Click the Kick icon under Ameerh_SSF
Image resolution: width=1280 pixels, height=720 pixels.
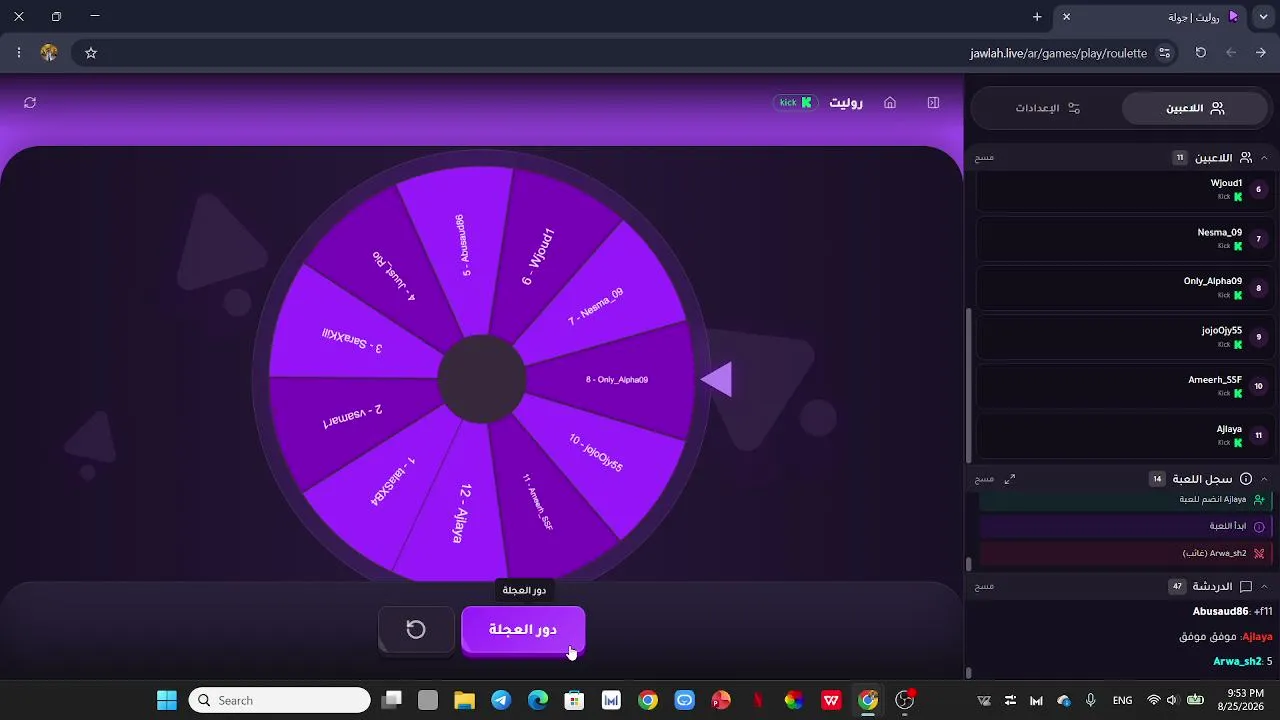click(x=1238, y=393)
